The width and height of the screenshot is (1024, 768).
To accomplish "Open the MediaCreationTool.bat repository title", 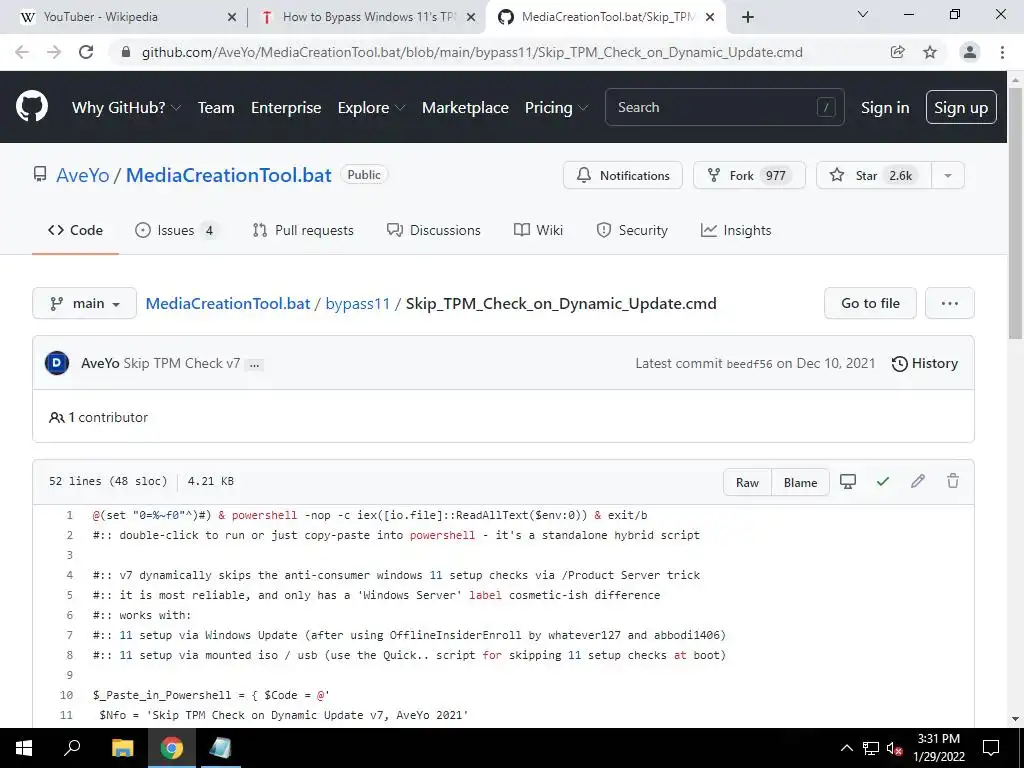I will click(x=229, y=175).
